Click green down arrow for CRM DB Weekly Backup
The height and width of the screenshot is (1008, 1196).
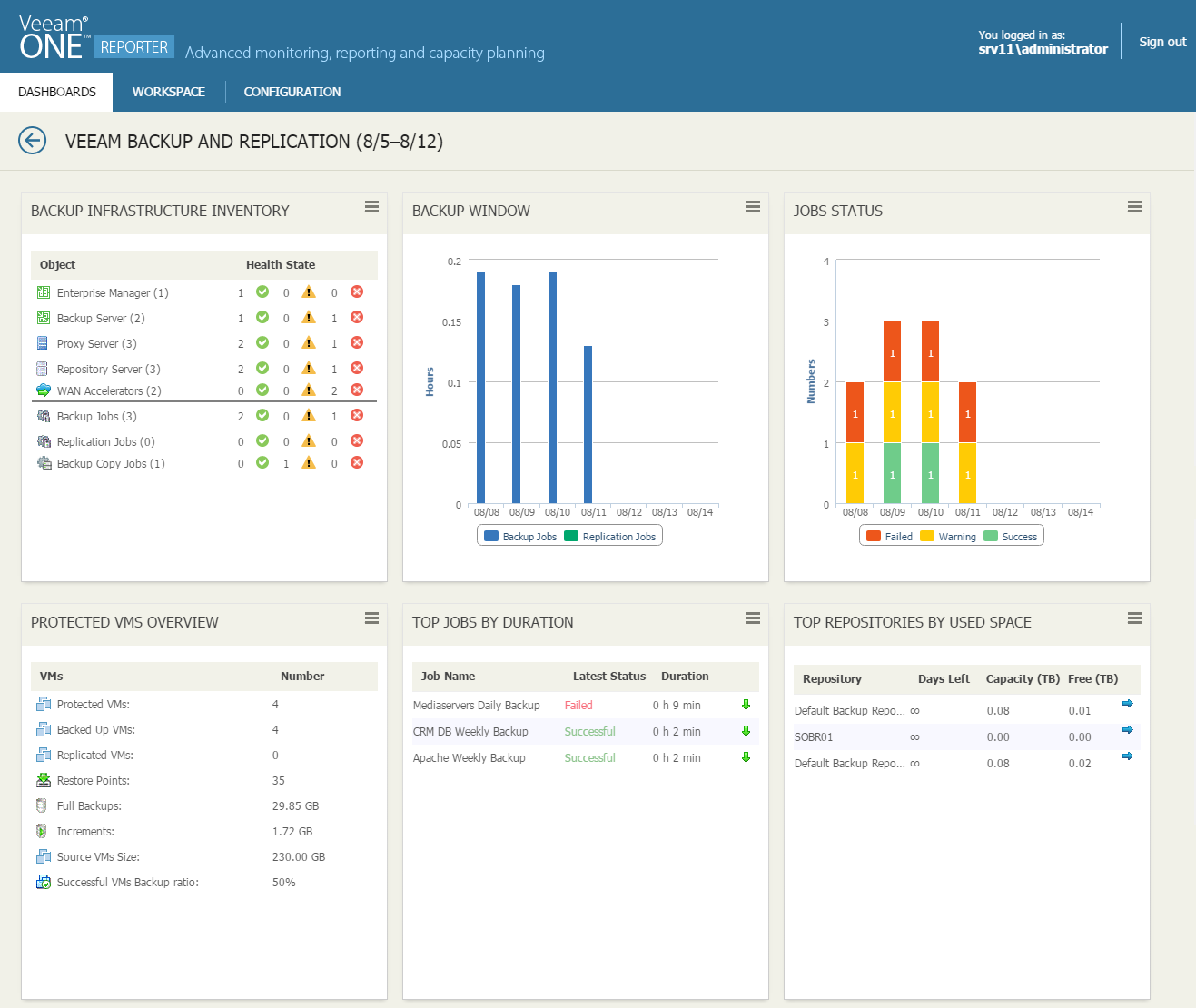(746, 731)
